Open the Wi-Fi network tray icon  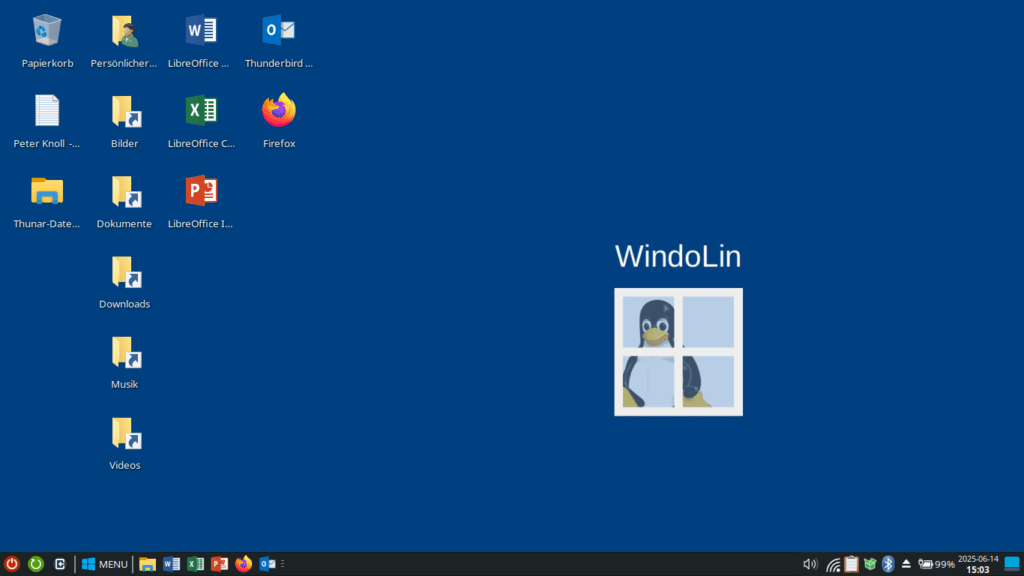click(833, 564)
